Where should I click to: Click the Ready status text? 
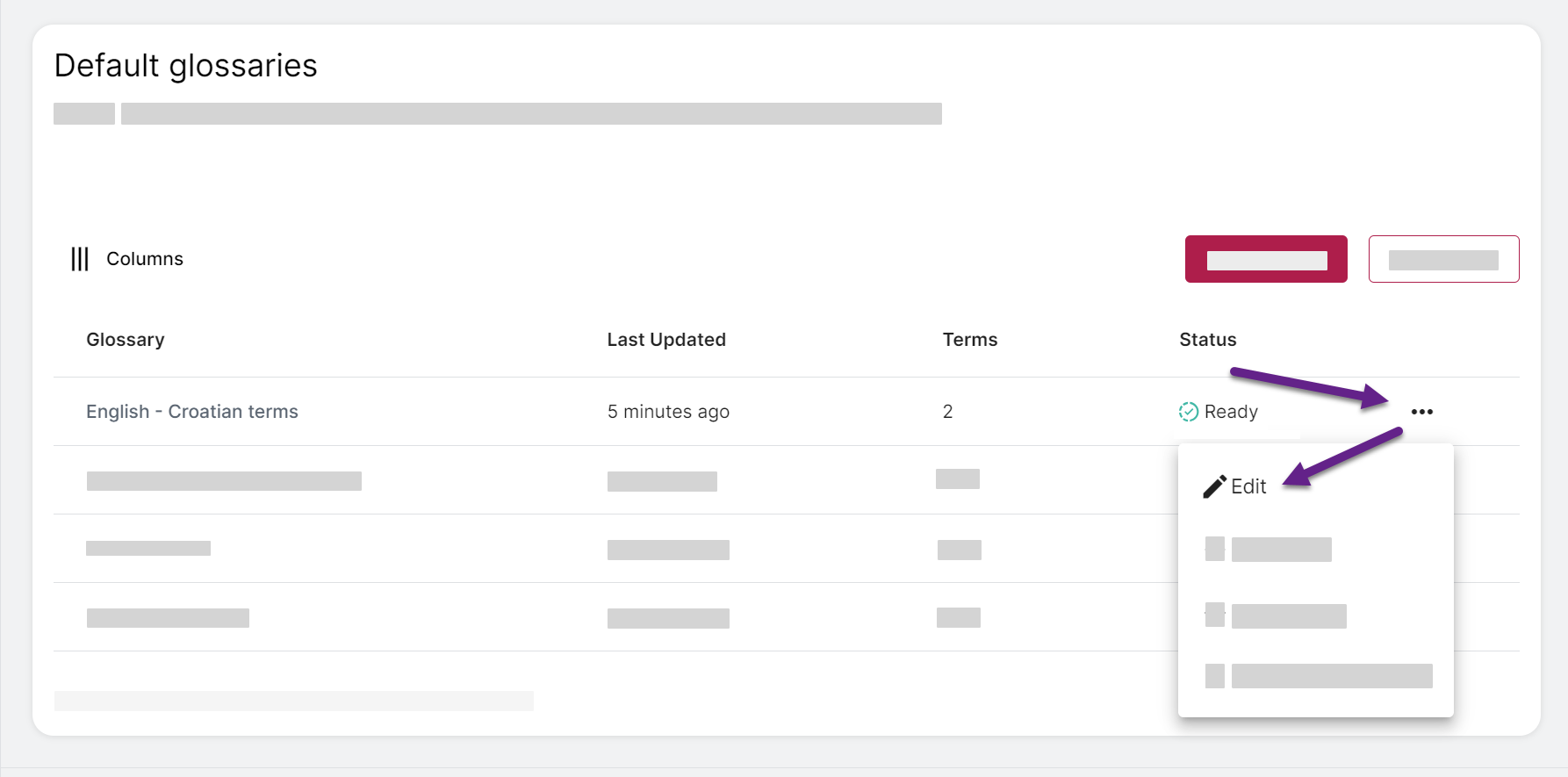click(1231, 412)
